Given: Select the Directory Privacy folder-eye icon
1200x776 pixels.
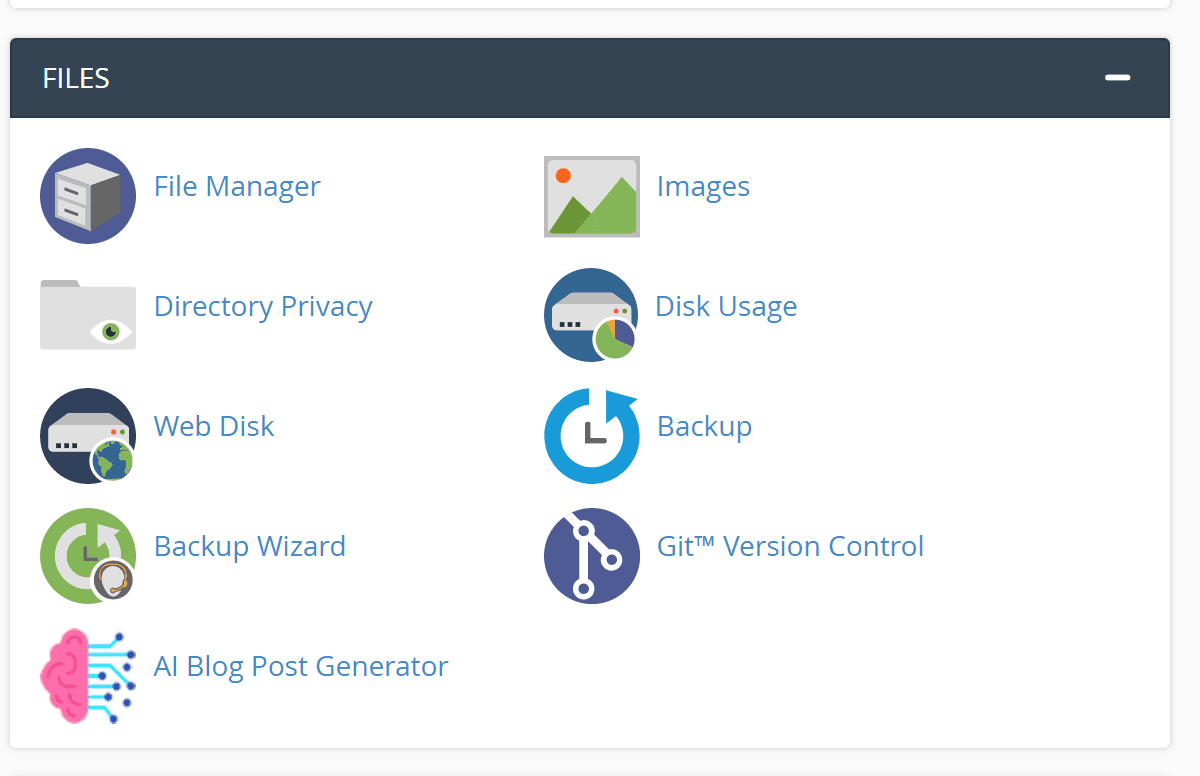Looking at the screenshot, I should [87, 315].
